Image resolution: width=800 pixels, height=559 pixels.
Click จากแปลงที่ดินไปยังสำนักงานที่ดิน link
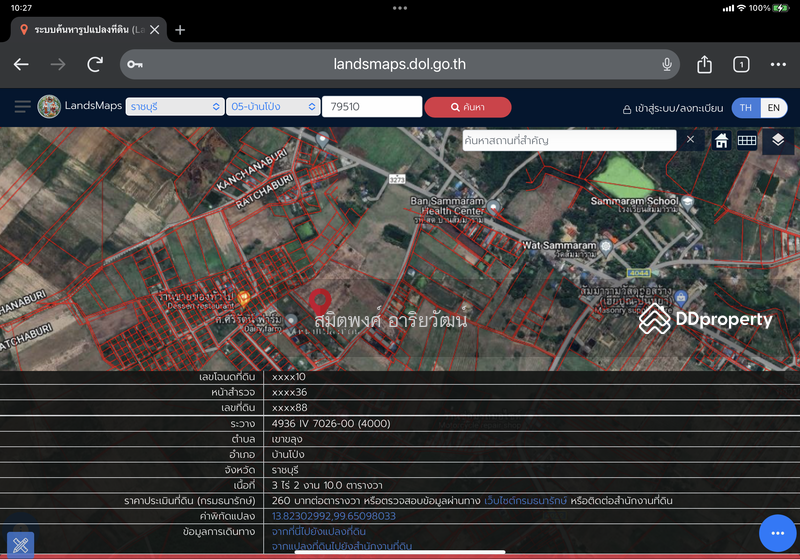click(342, 546)
